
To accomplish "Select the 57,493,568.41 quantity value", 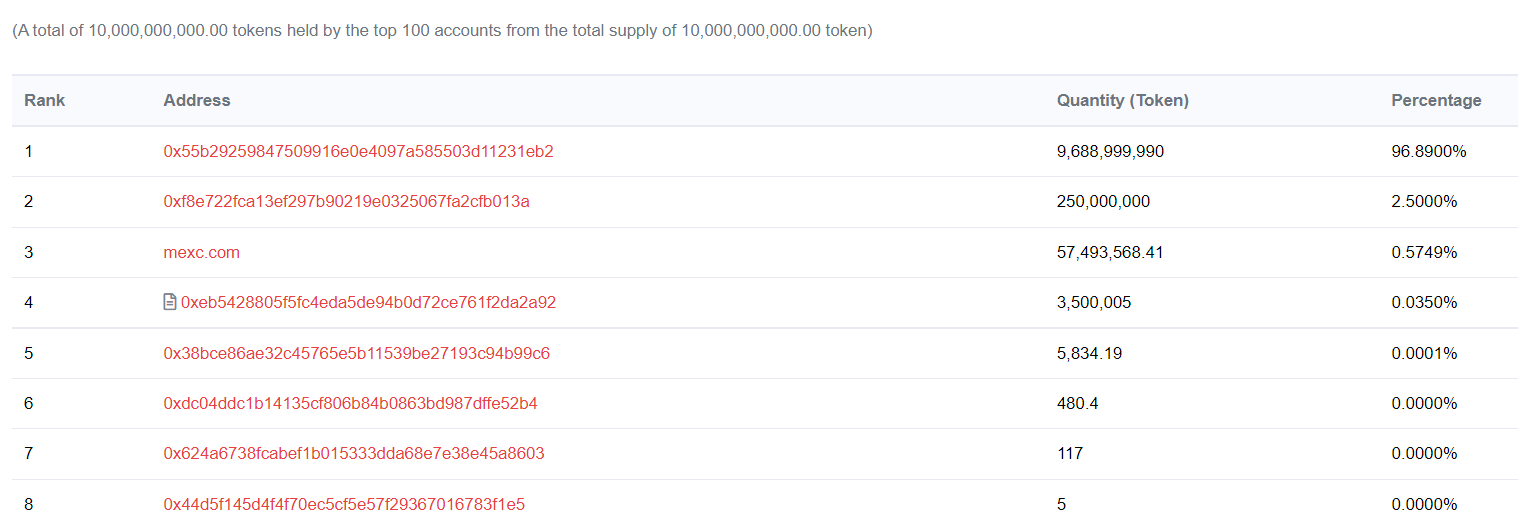I will click(1109, 252).
